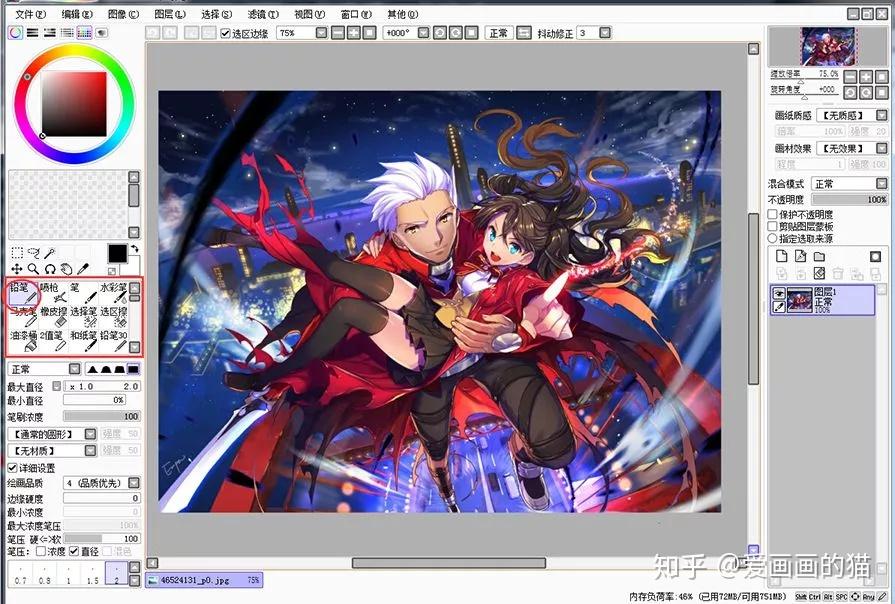Open the 抖动修正 stabilizer value dropdown
Image resolution: width=895 pixels, height=604 pixels.
point(605,33)
